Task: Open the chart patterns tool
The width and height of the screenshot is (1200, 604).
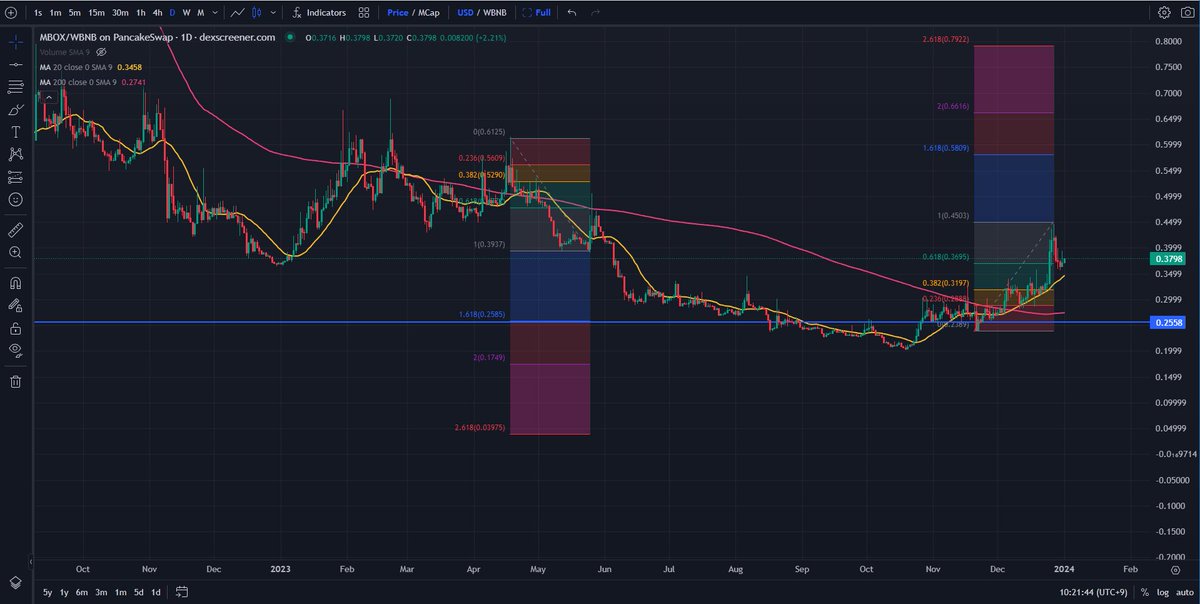Action: pyautogui.click(x=15, y=154)
